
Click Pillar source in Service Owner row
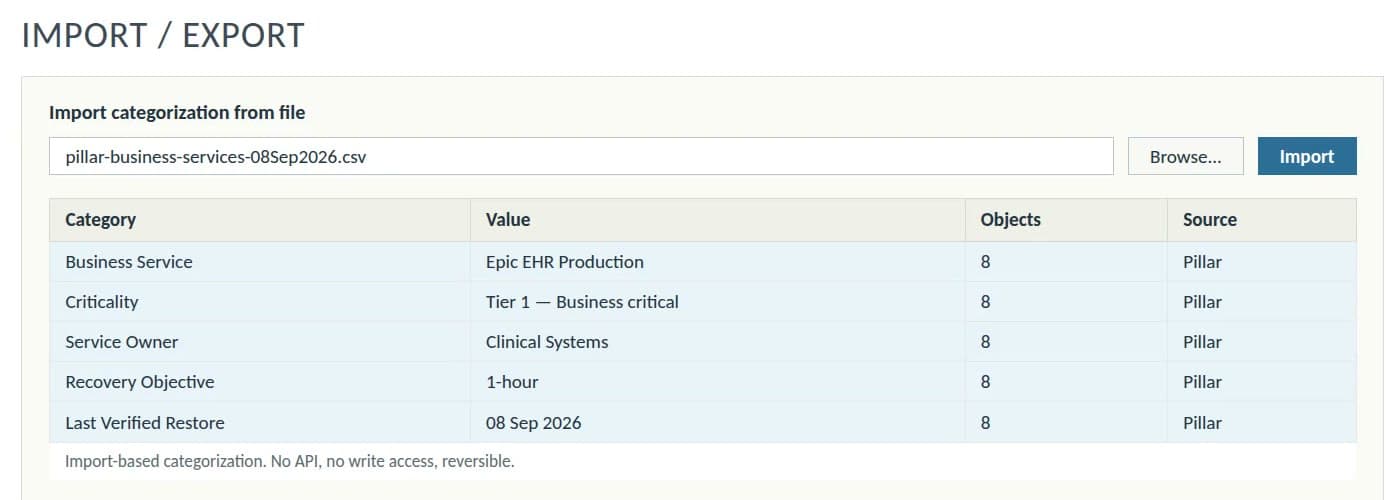tap(1202, 342)
